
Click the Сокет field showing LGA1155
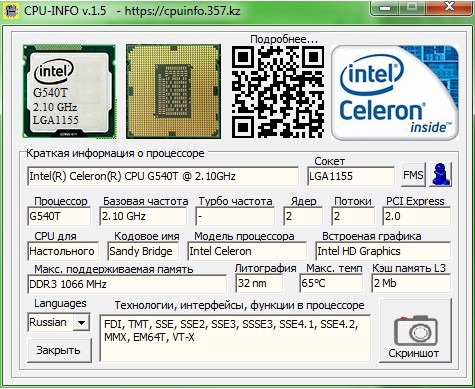point(351,176)
